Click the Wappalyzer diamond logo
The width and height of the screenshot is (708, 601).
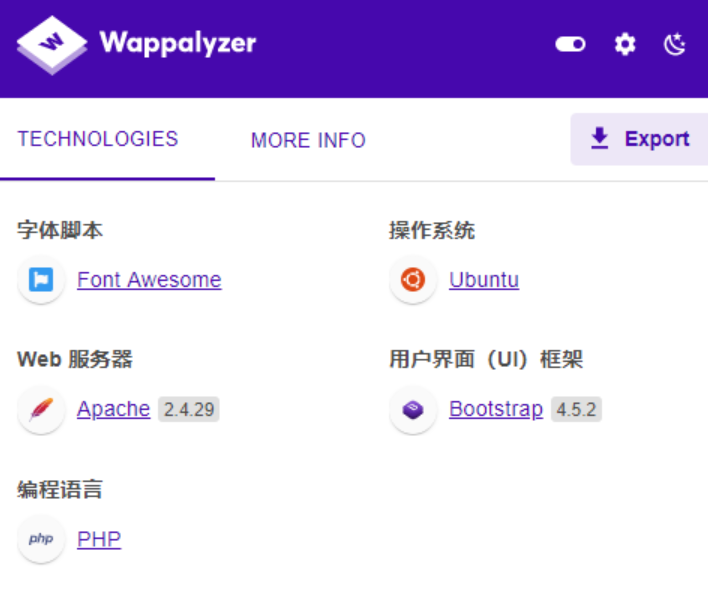(52, 45)
